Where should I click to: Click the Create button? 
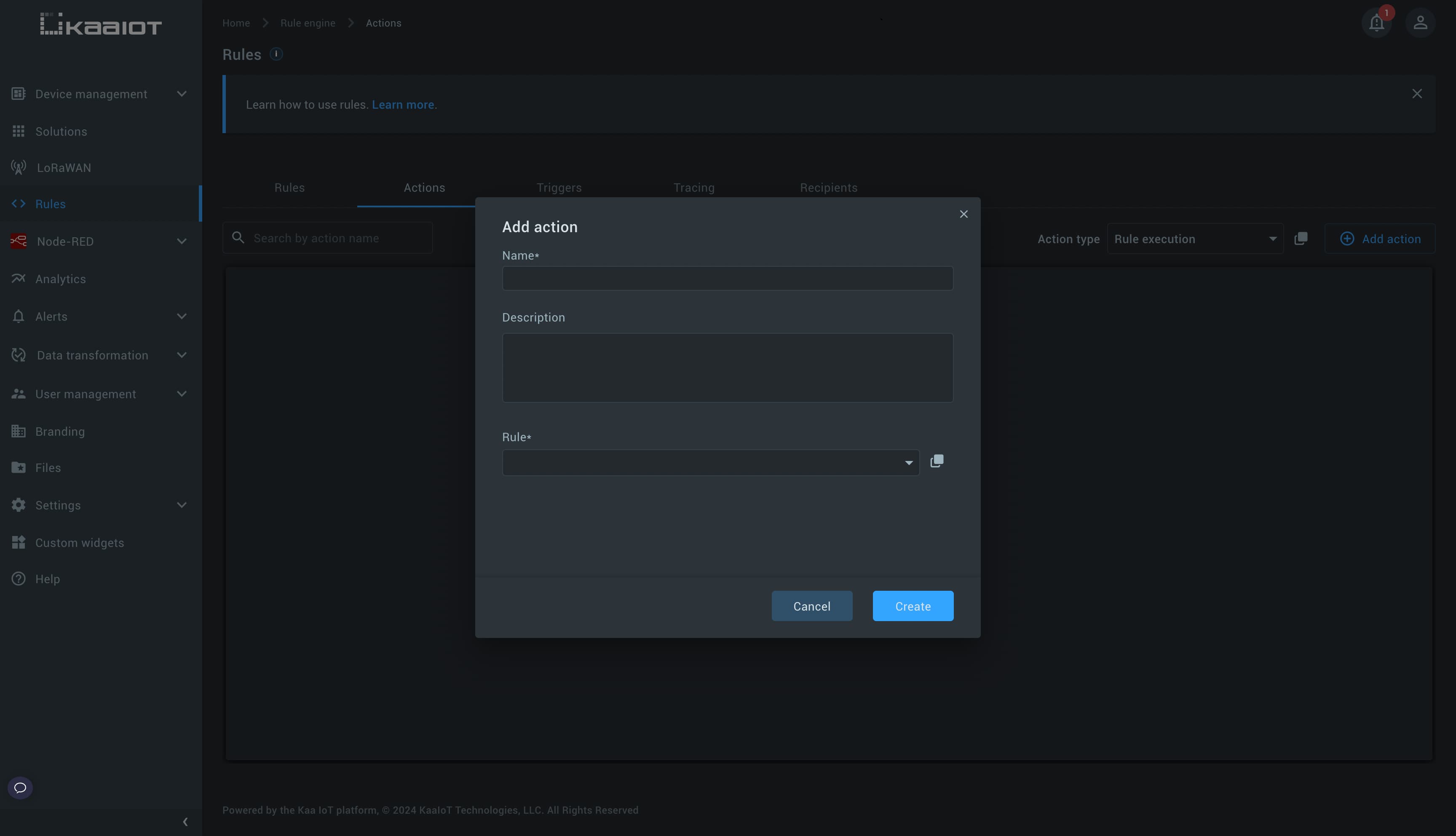point(913,606)
